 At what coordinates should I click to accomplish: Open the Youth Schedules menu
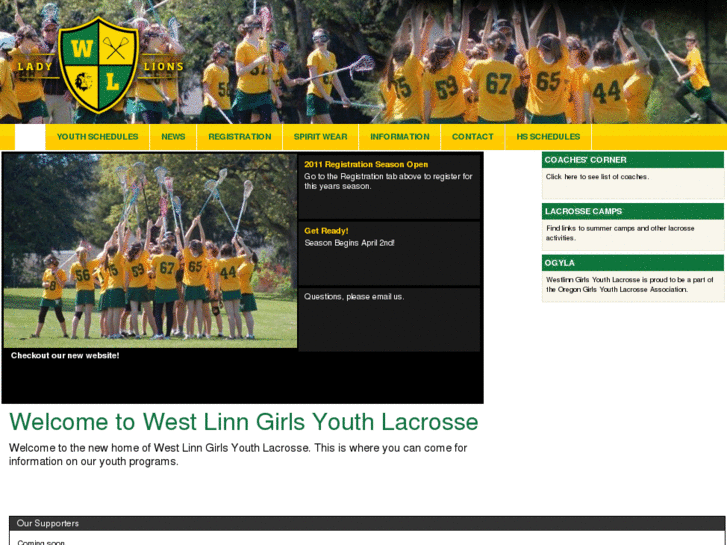click(x=97, y=137)
